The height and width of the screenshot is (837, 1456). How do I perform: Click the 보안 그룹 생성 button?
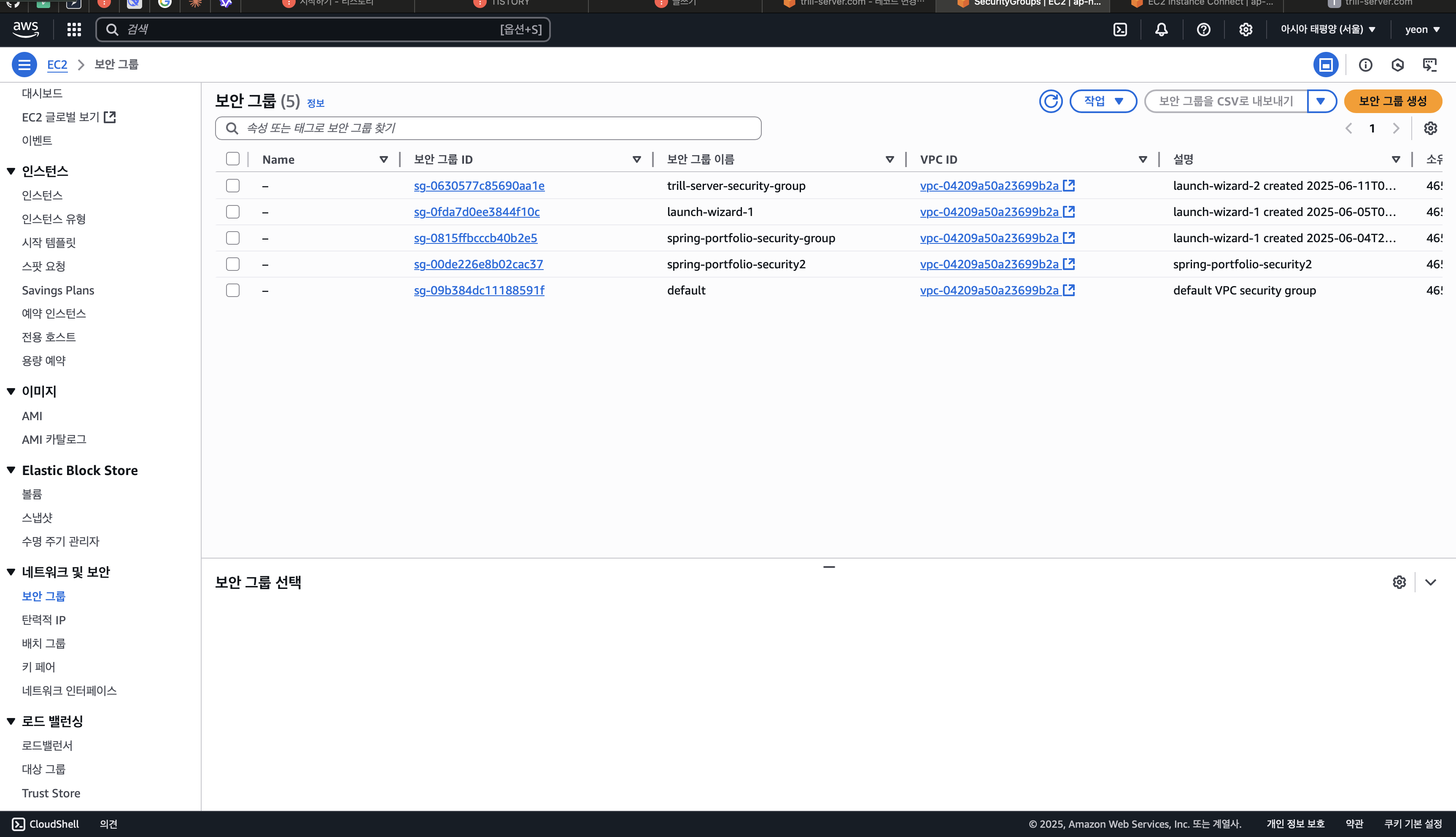1392,101
